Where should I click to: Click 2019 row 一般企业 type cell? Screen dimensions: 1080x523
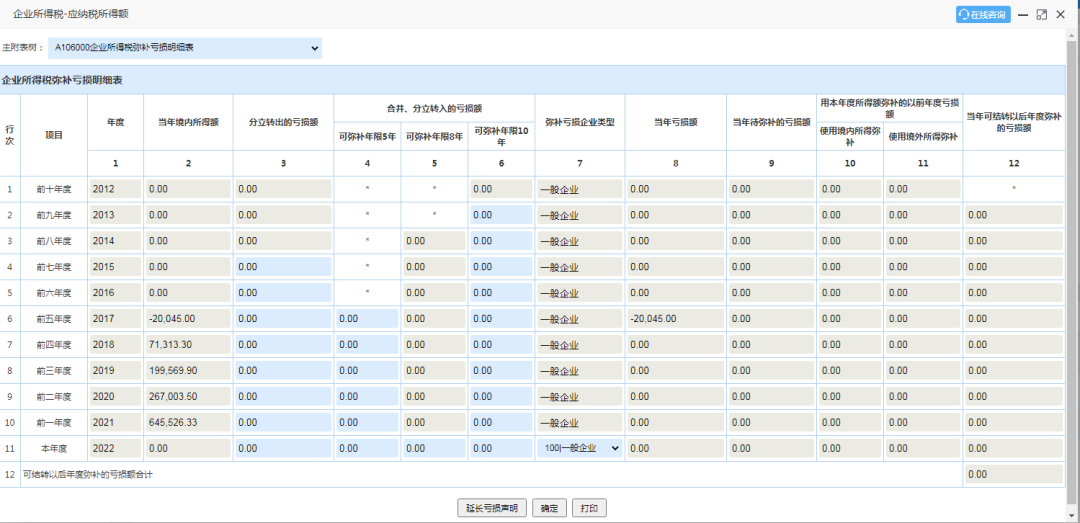(579, 371)
